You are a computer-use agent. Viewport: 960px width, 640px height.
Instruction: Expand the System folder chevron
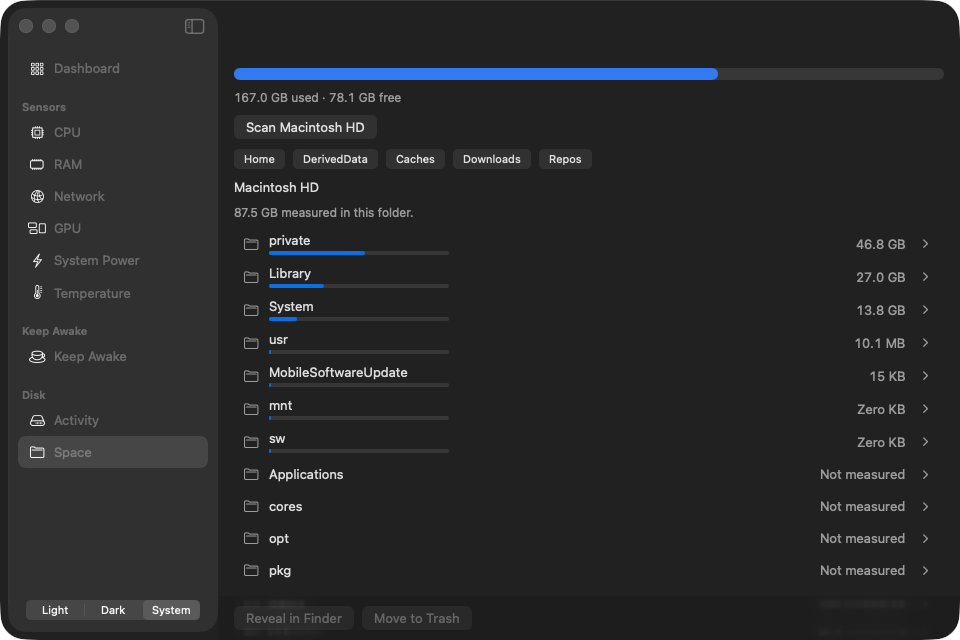[925, 310]
